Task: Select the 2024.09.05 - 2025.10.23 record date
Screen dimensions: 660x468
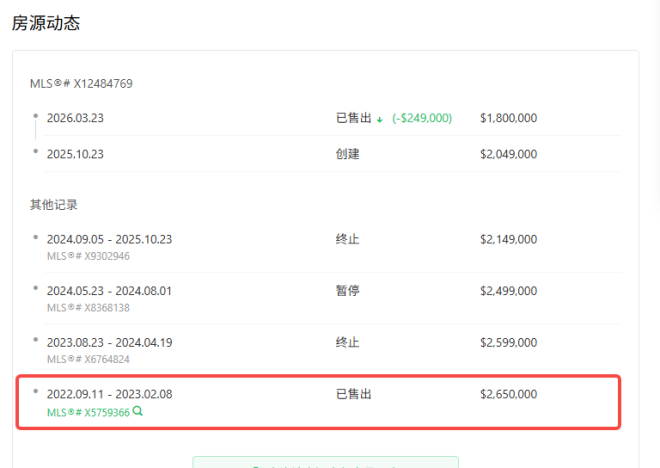Action: 109,239
